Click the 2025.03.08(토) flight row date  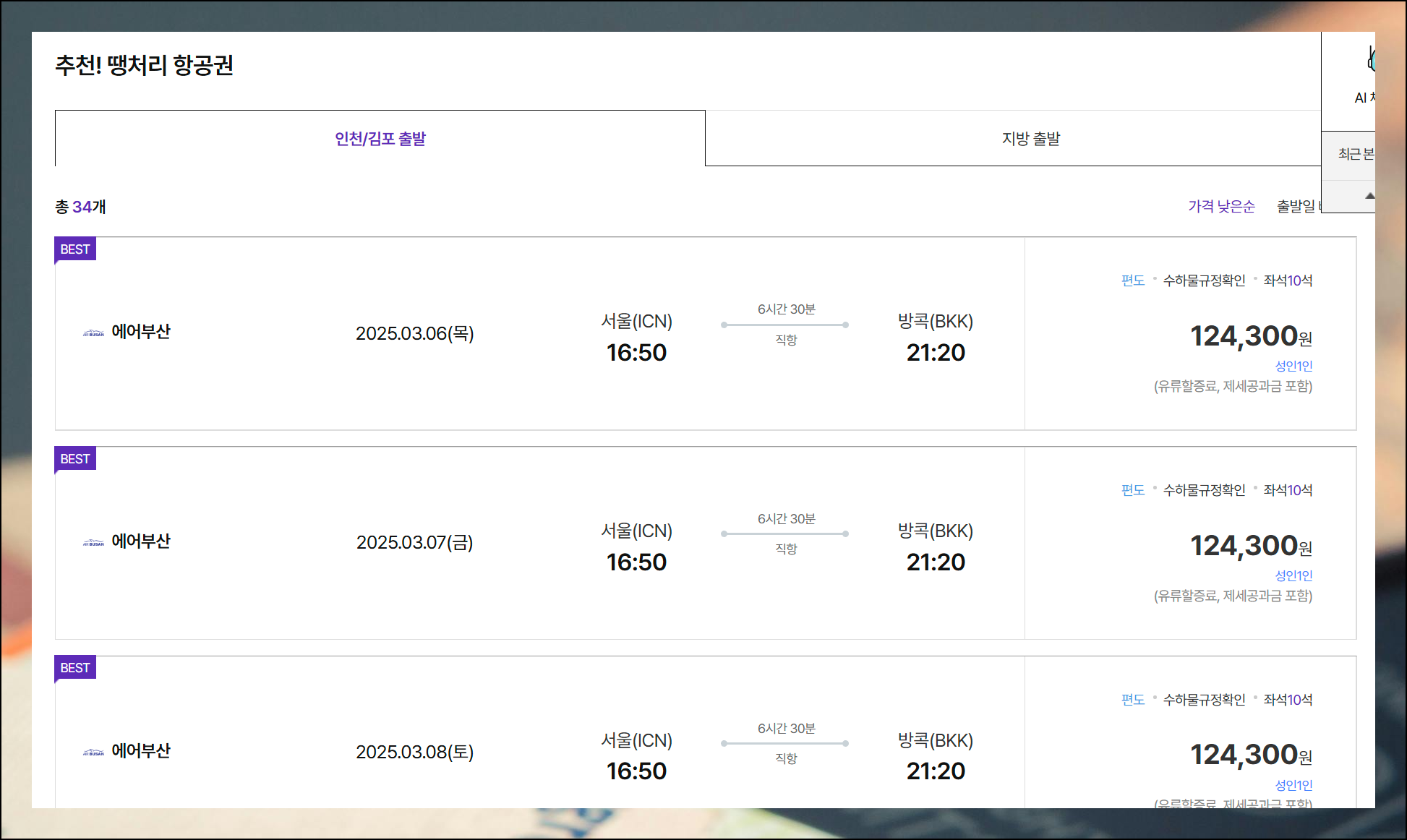pyautogui.click(x=414, y=752)
